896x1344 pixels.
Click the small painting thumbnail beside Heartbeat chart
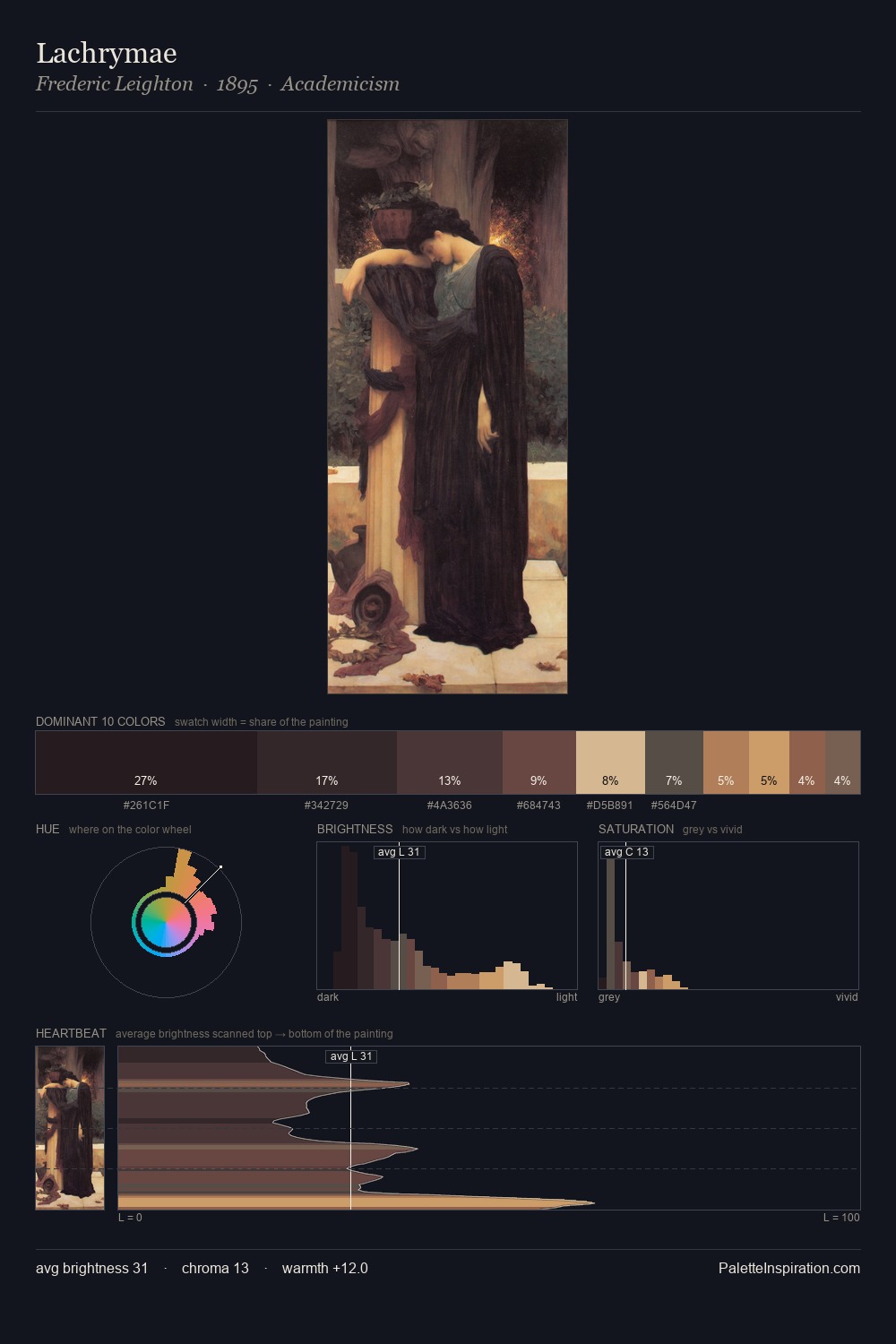coord(70,1128)
